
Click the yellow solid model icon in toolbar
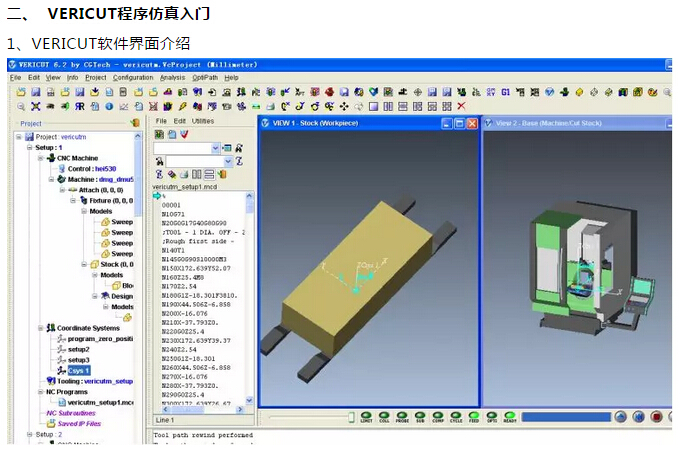[x=579, y=92]
